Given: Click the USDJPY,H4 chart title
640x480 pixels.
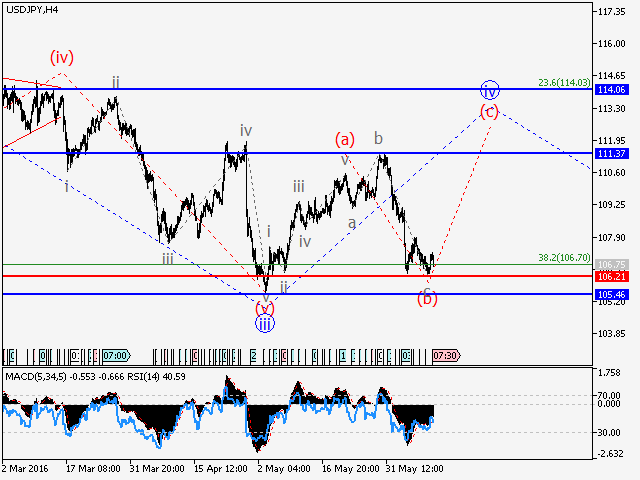Looking at the screenshot, I should (32, 10).
